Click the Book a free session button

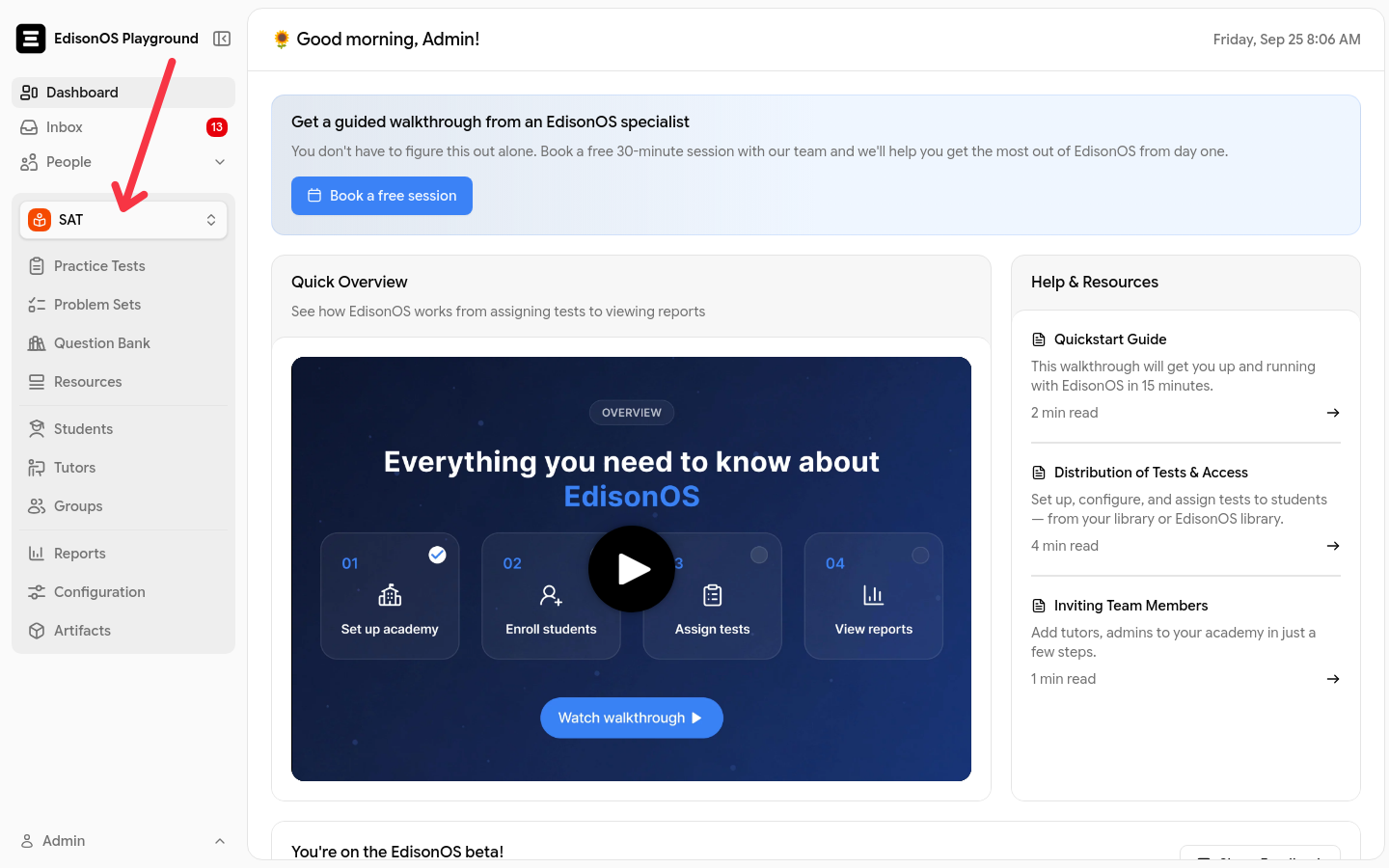pyautogui.click(x=382, y=196)
